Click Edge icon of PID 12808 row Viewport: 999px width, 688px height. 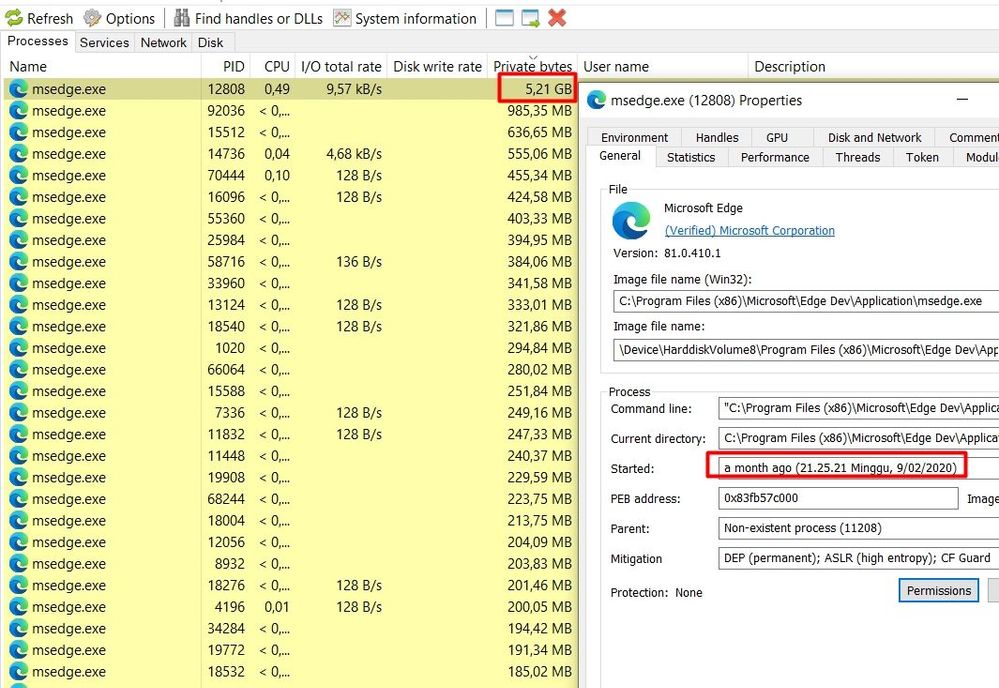(x=19, y=89)
